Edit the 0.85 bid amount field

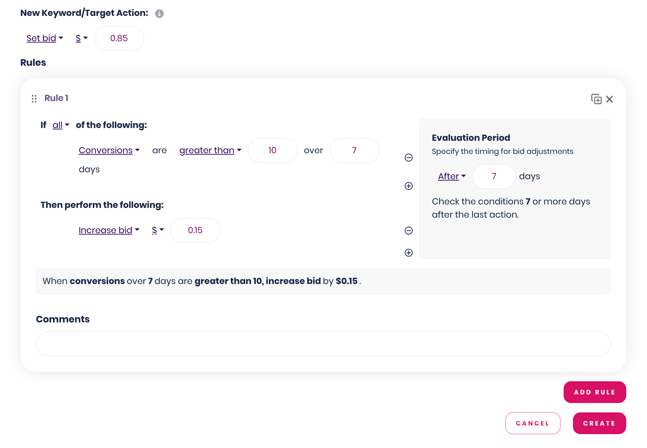119,39
